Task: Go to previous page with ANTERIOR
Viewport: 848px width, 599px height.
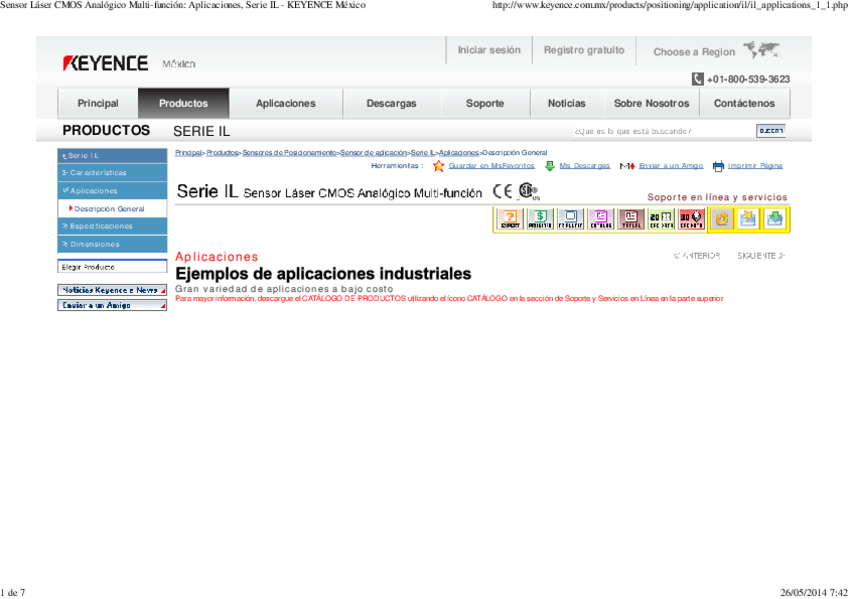Action: [697, 256]
